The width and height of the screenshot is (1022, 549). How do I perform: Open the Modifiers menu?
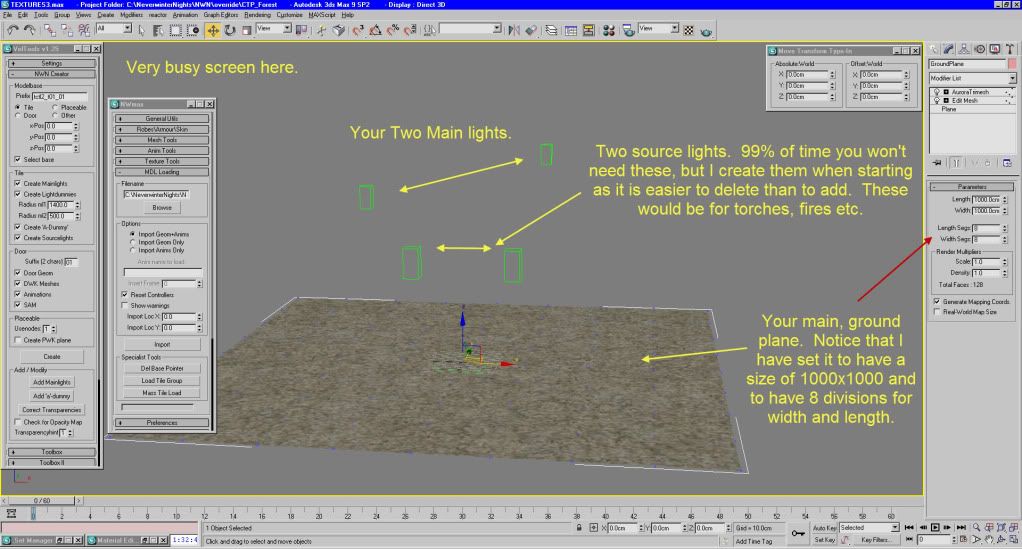[x=131, y=14]
